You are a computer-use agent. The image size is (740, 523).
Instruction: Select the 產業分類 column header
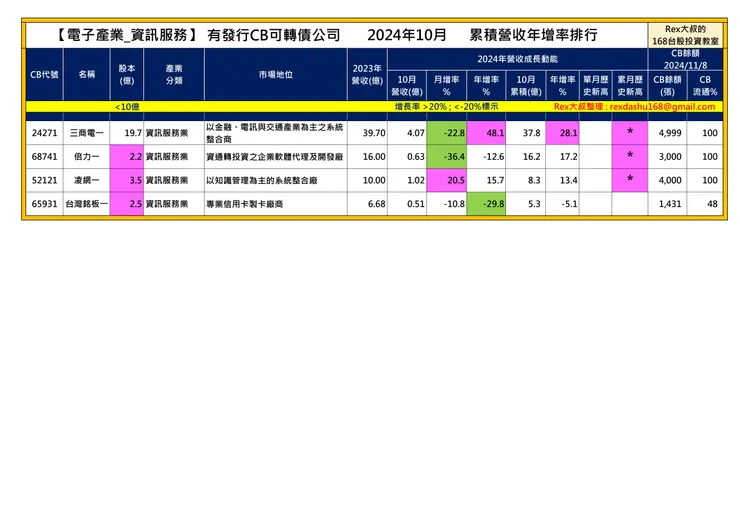[174, 75]
